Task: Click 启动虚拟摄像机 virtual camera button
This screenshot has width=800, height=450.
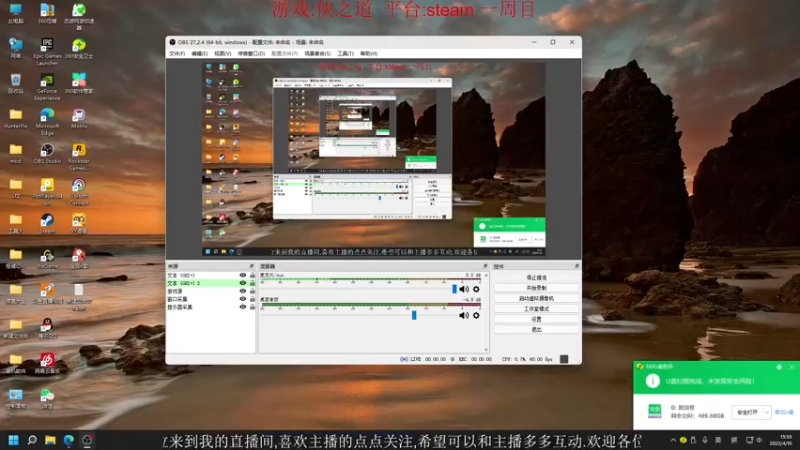Action: pyautogui.click(x=536, y=298)
